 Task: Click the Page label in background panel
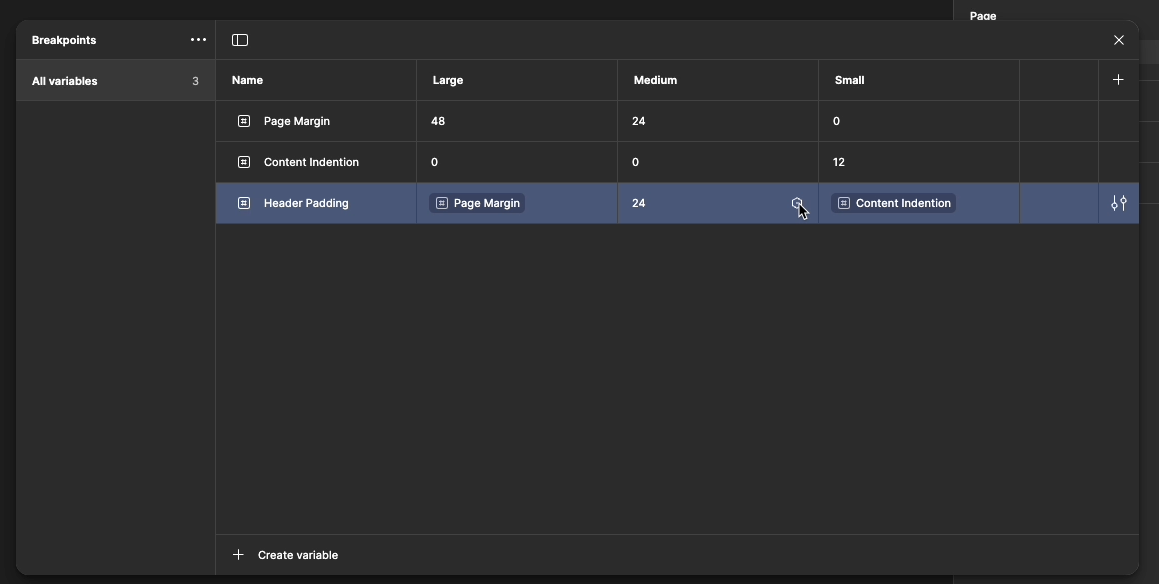983,16
